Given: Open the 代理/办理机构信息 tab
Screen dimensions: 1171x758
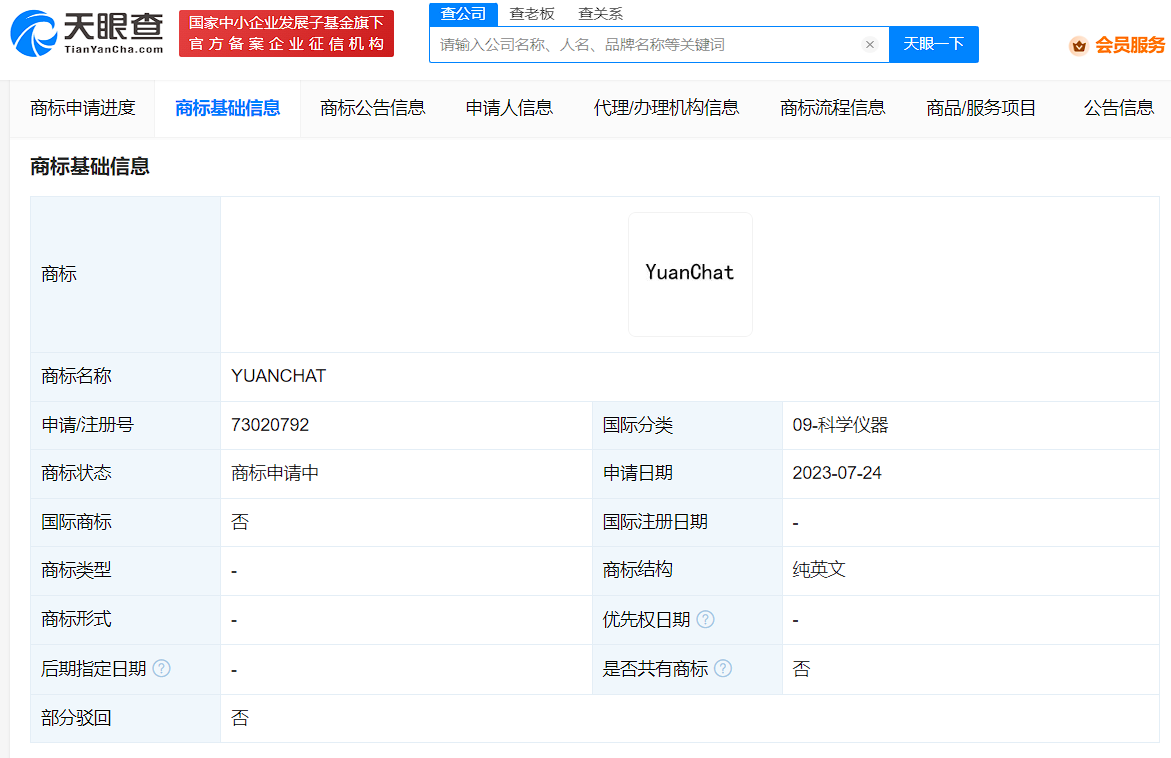Looking at the screenshot, I should pos(666,108).
